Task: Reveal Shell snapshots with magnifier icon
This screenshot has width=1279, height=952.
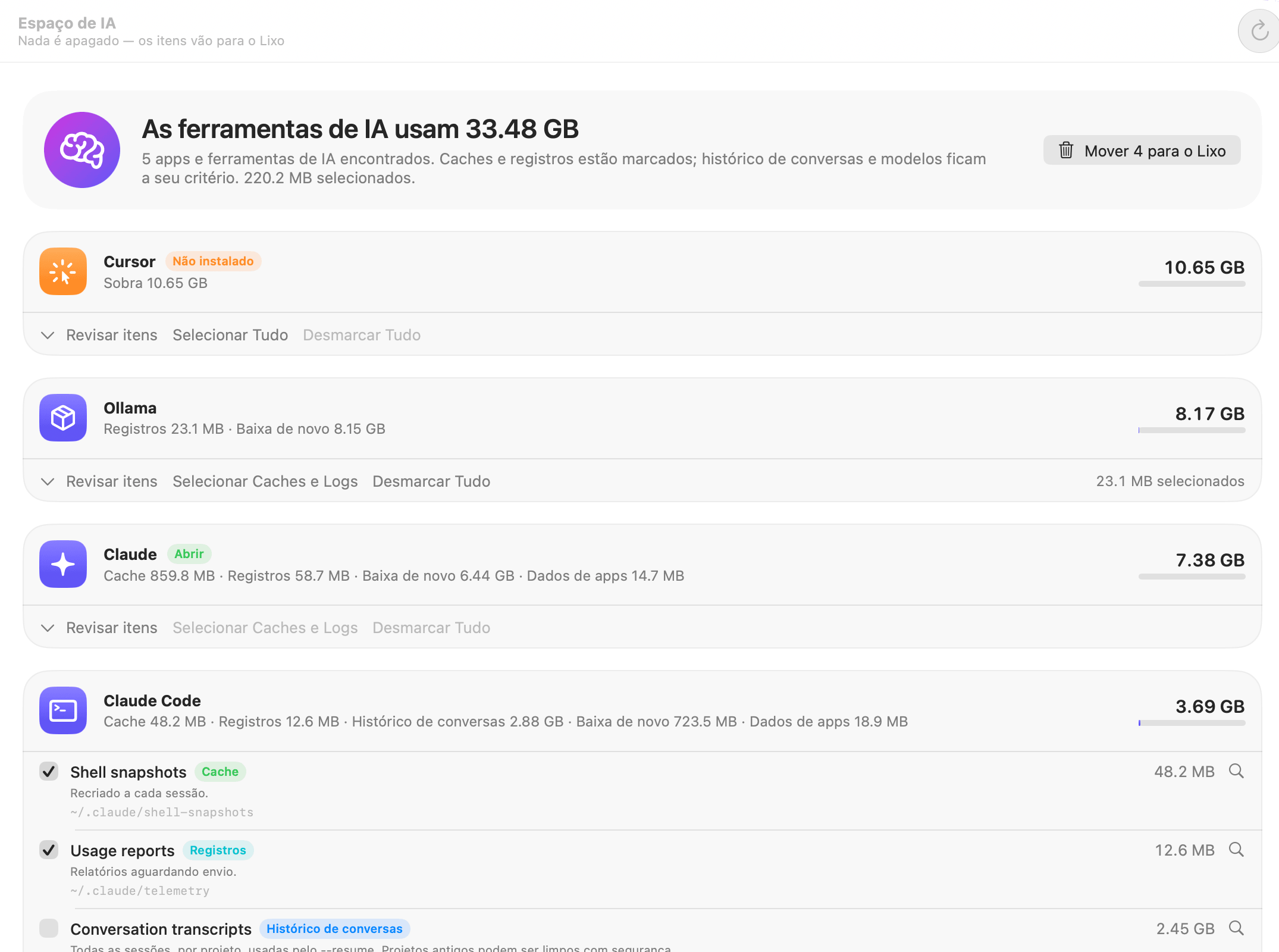Action: tap(1236, 771)
